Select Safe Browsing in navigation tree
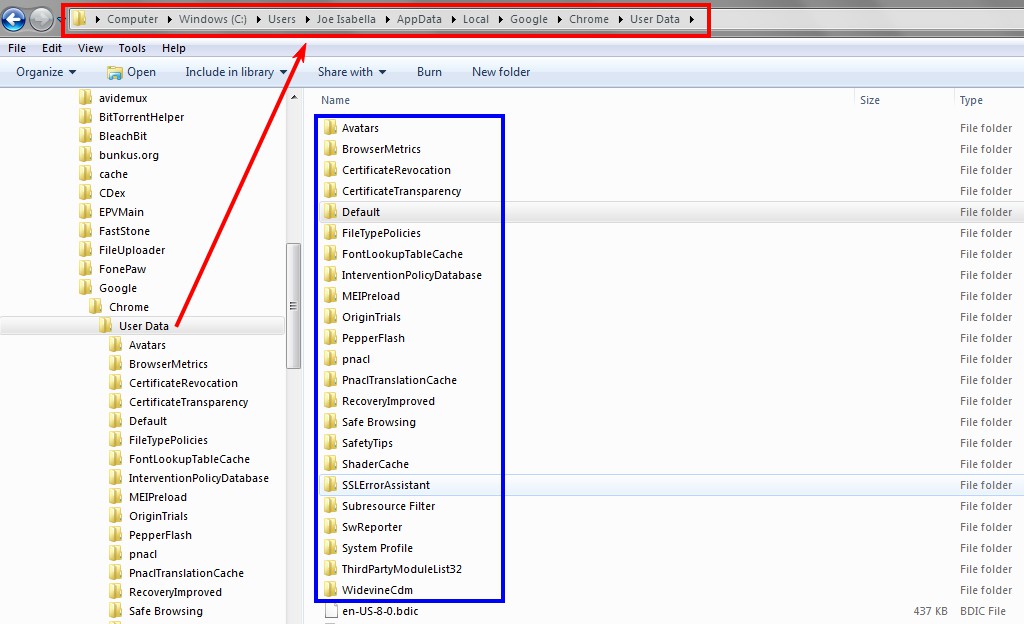Image resolution: width=1024 pixels, height=624 pixels. tap(165, 611)
